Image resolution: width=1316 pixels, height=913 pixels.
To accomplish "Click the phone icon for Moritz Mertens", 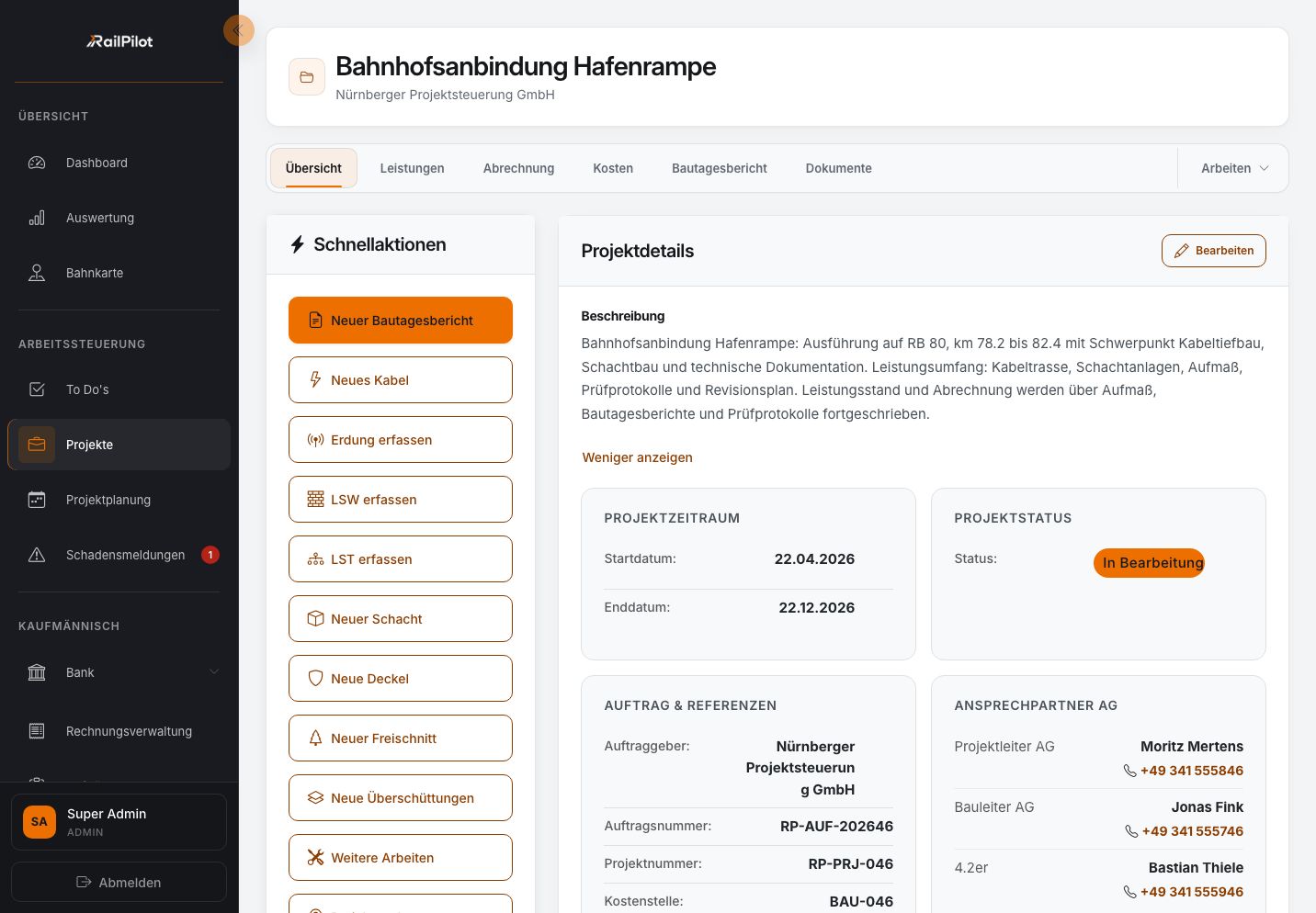I will point(1130,771).
